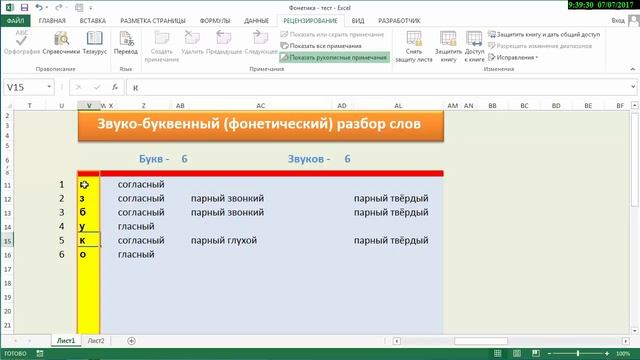Open the Справочники research tool
The image size is (640, 360).
(x=61, y=42)
